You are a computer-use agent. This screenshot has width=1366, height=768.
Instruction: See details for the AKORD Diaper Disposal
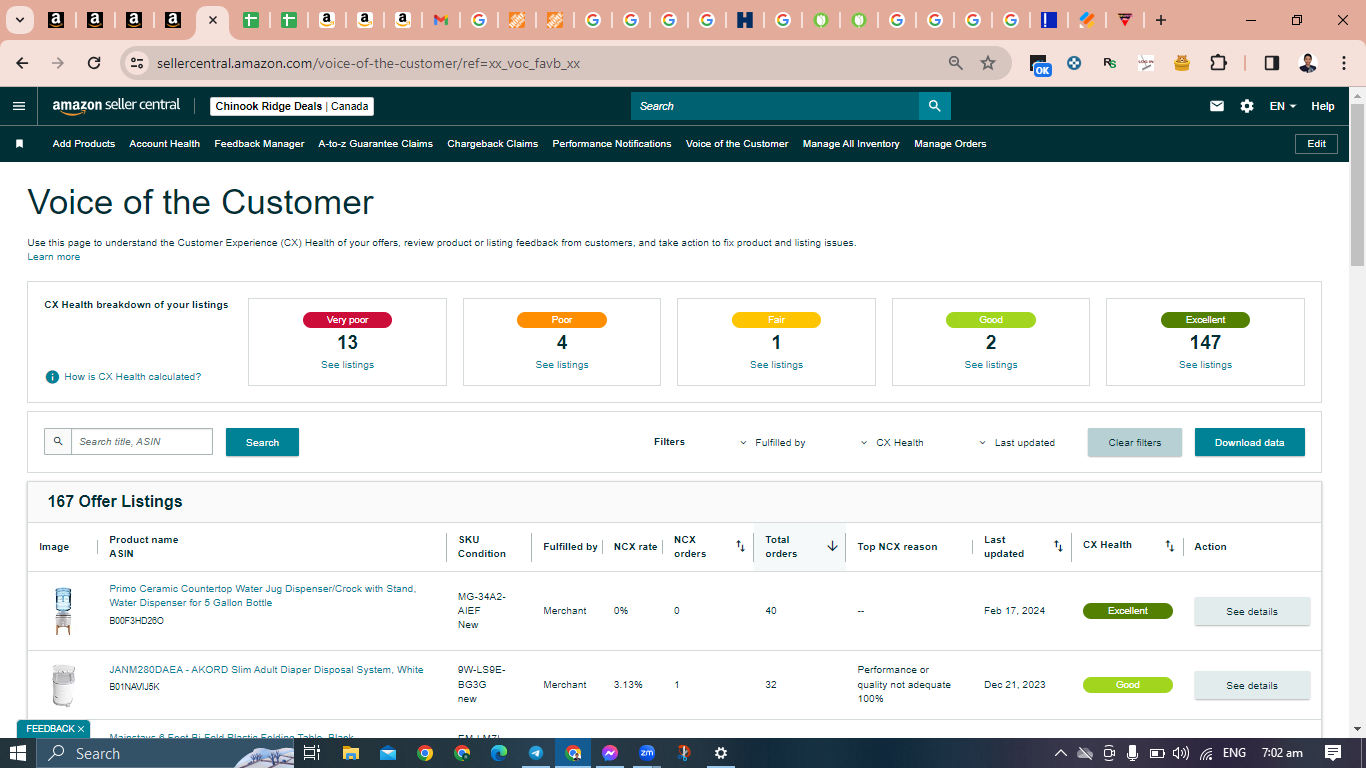[1252, 685]
